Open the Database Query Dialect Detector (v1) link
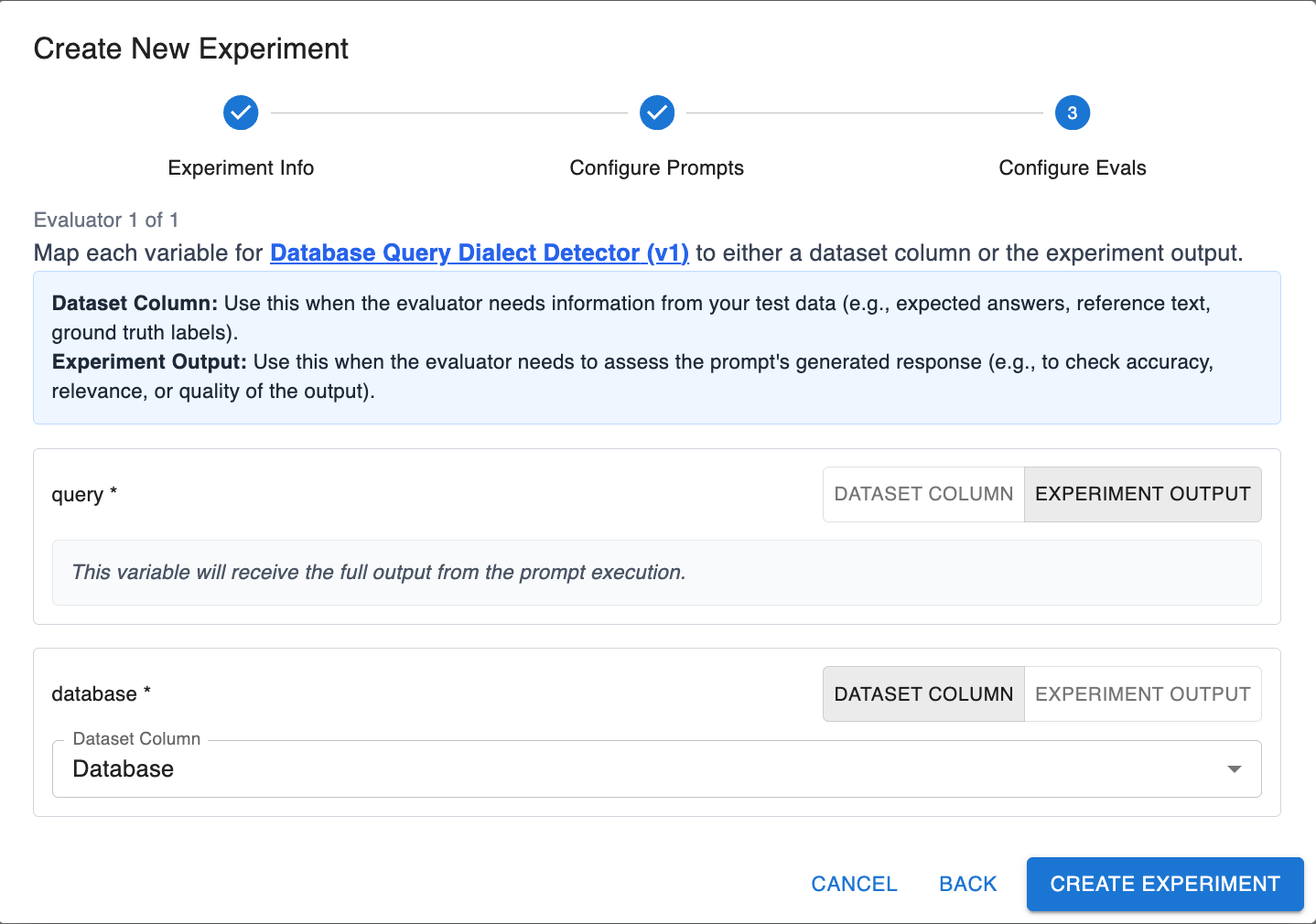The width and height of the screenshot is (1316, 924). (x=480, y=252)
